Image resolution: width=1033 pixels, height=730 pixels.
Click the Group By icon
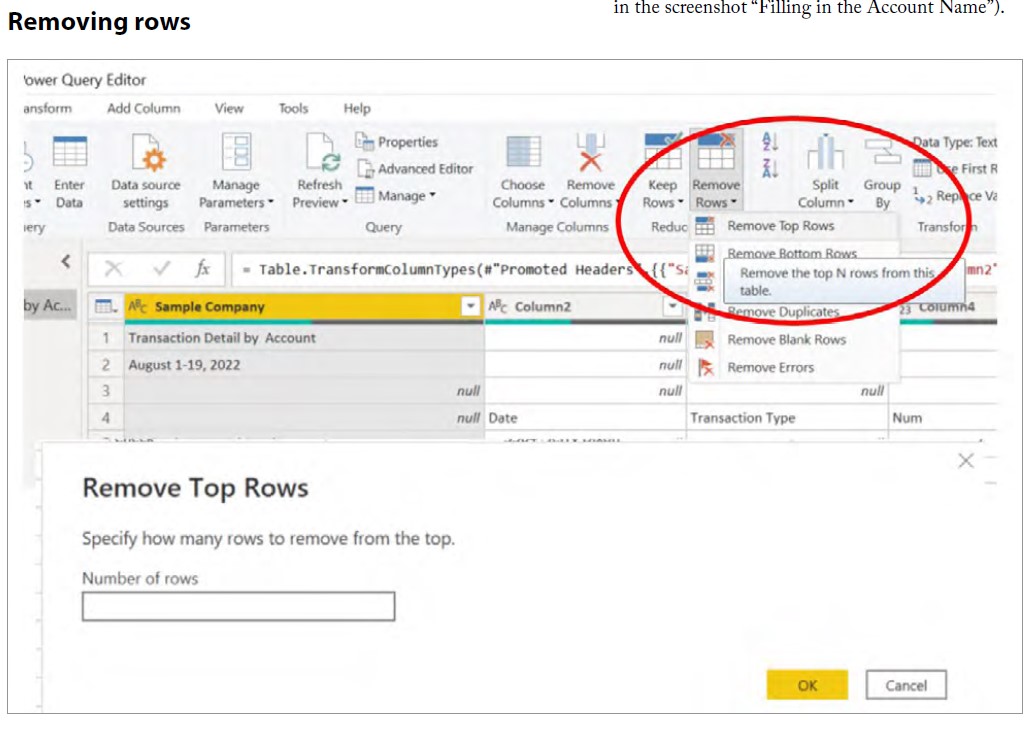click(882, 152)
